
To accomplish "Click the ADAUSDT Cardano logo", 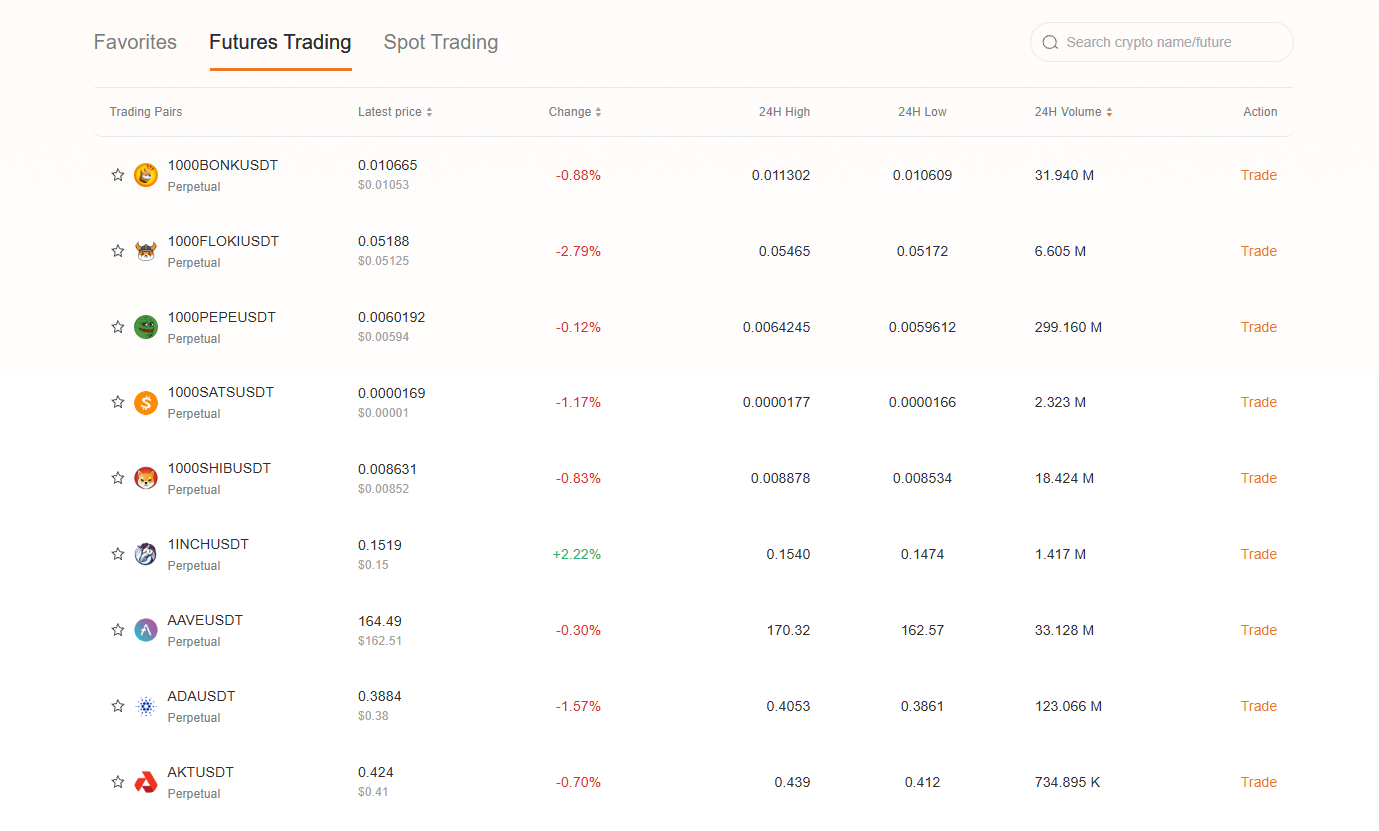I will click(x=146, y=705).
